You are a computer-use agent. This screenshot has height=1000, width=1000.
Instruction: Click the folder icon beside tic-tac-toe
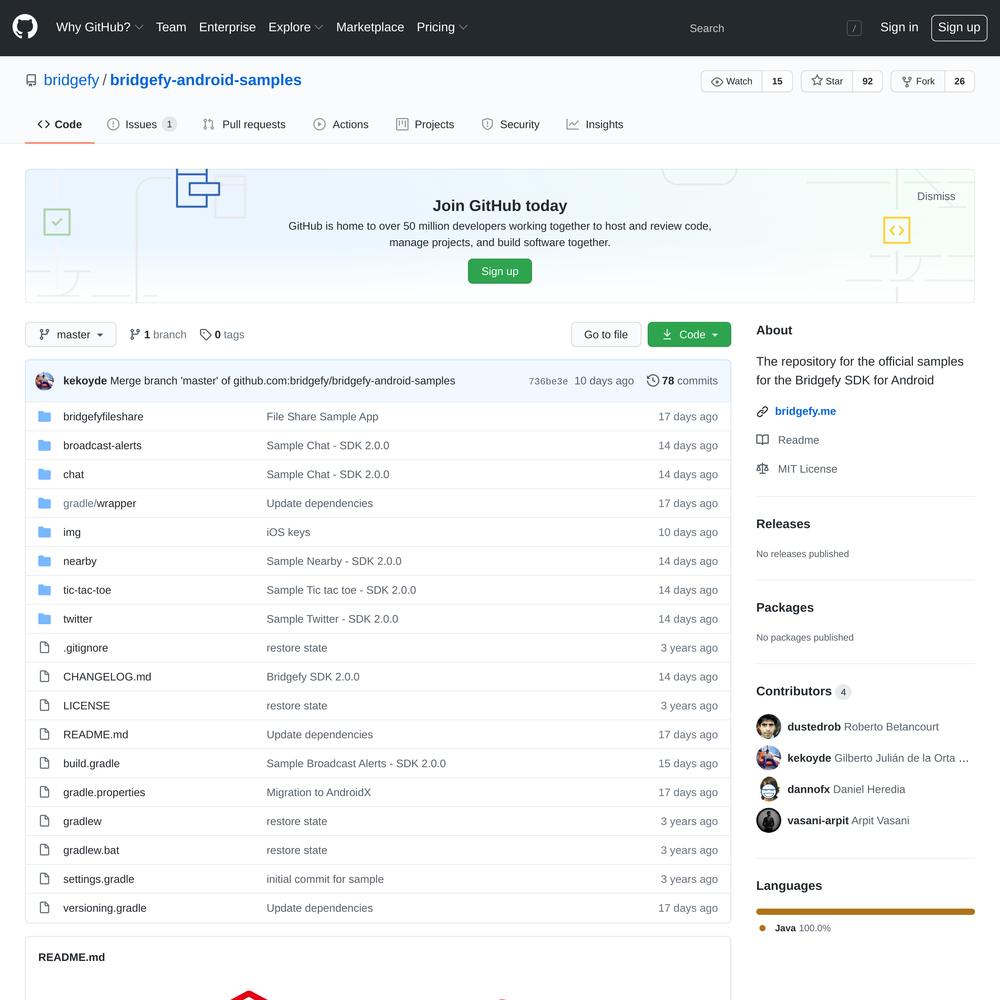(44, 590)
